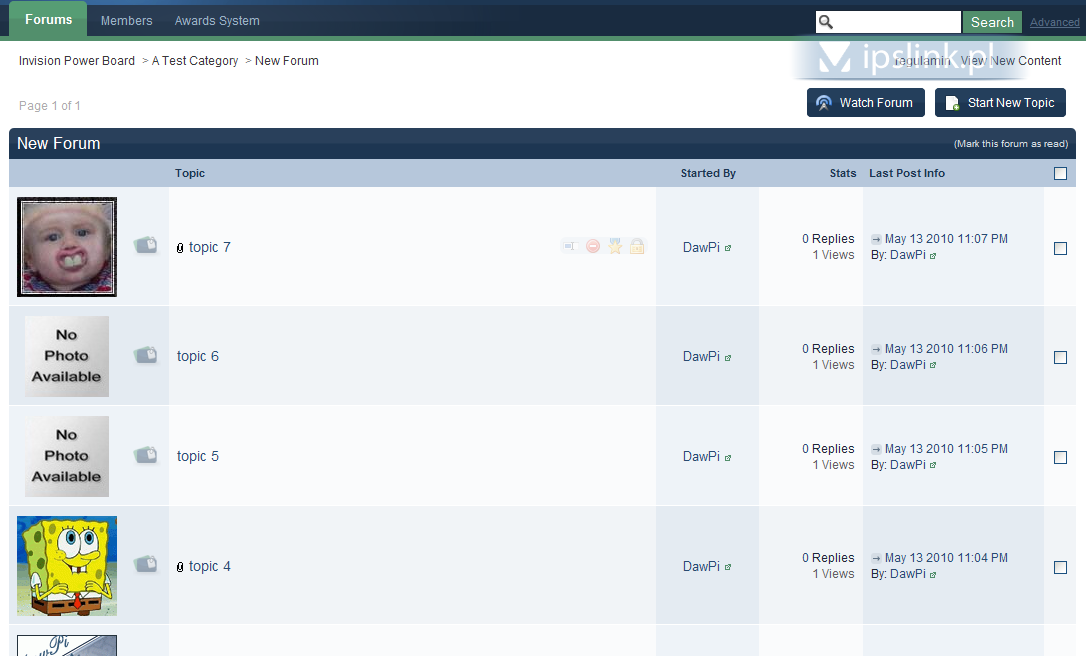Tick the select-all checkbox in the table header
This screenshot has width=1086, height=656.
click(x=1060, y=173)
